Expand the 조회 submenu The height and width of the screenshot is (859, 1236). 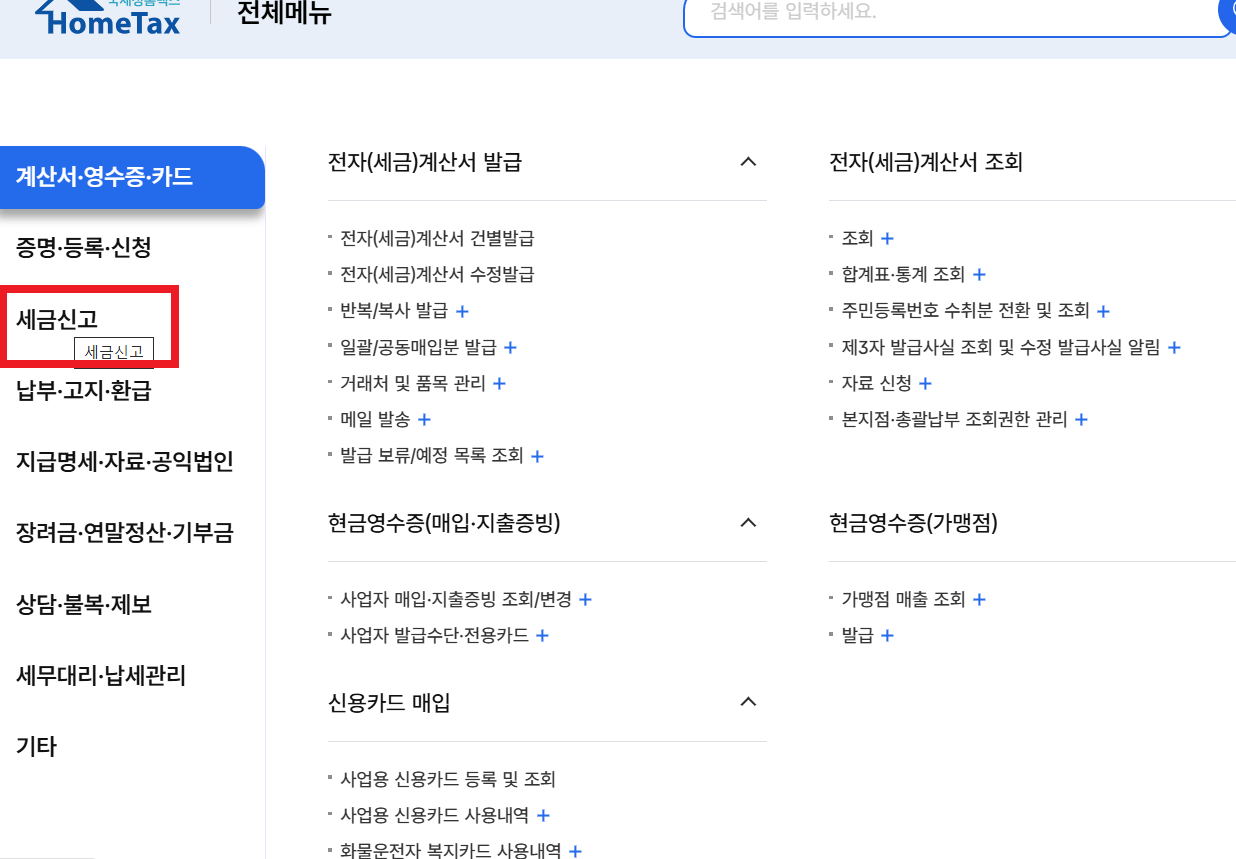click(x=887, y=238)
